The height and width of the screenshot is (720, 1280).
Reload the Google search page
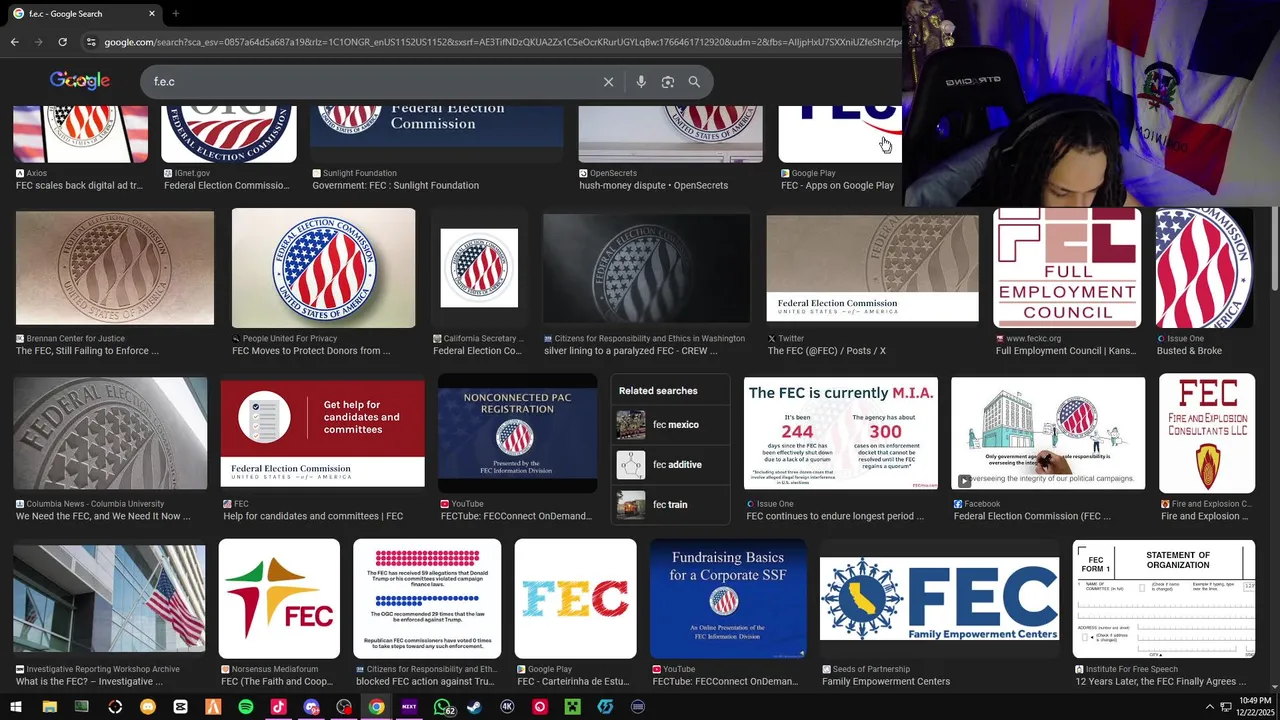click(62, 42)
